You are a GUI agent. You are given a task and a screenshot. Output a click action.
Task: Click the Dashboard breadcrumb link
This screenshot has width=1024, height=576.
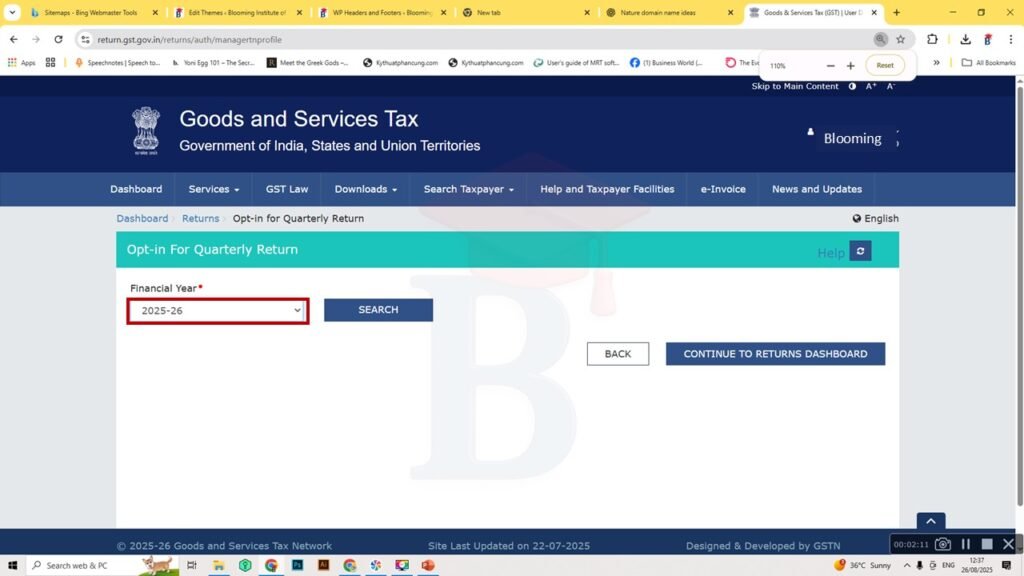[142, 218]
